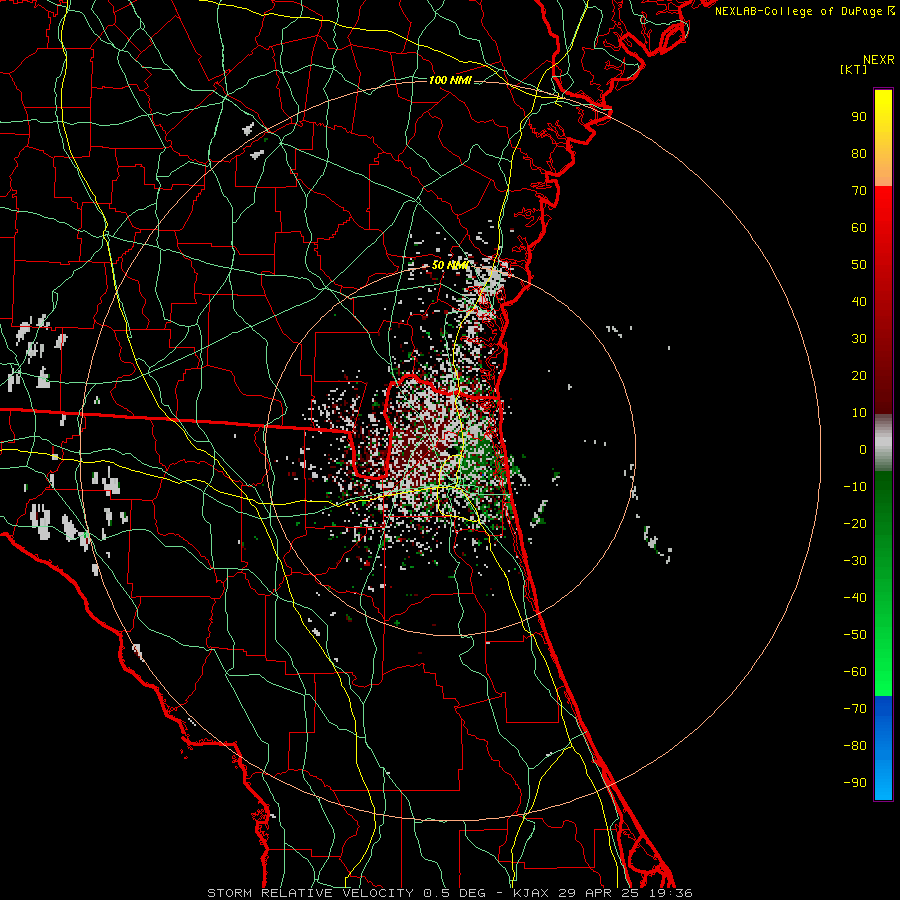
Task: Click the -50 value on the velocity scale
Action: [855, 635]
